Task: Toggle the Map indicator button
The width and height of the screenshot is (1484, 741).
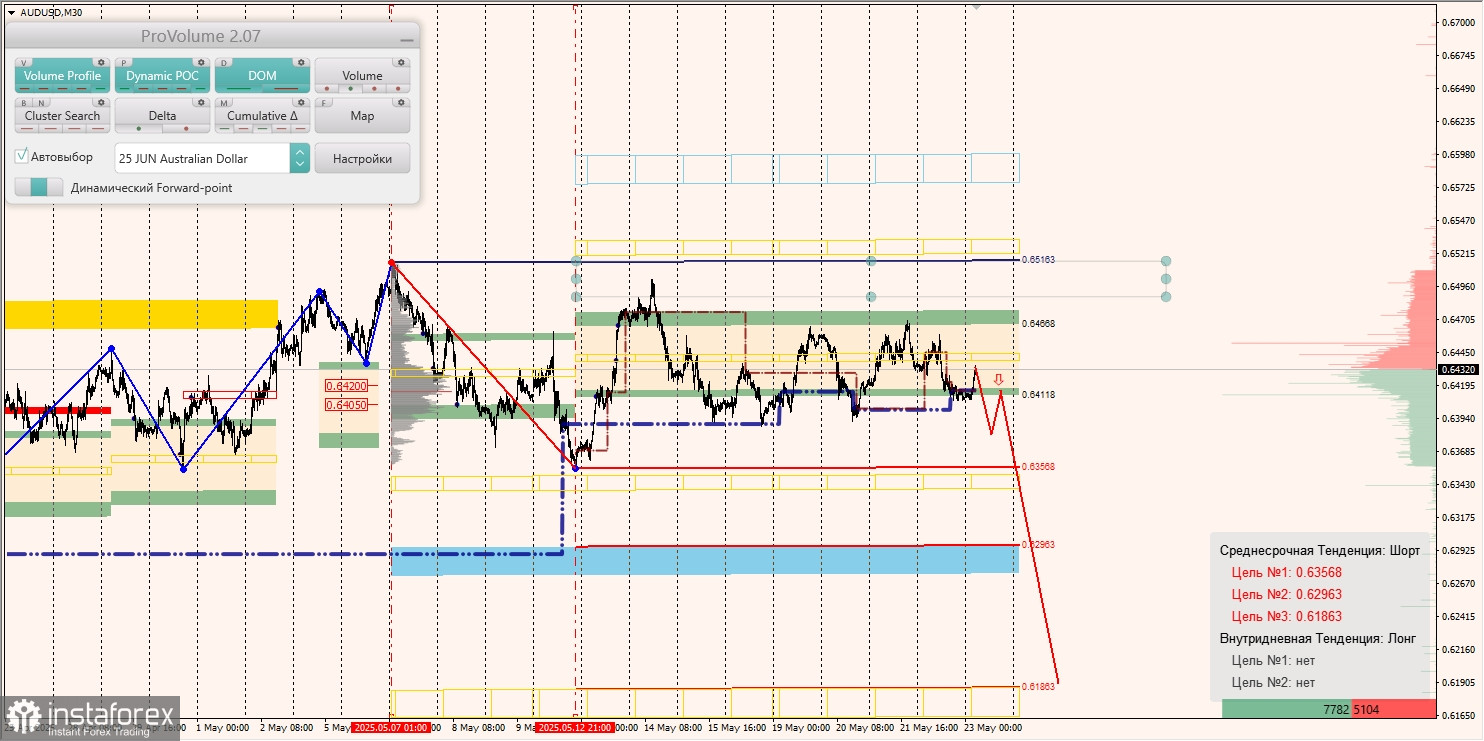Action: click(x=362, y=115)
